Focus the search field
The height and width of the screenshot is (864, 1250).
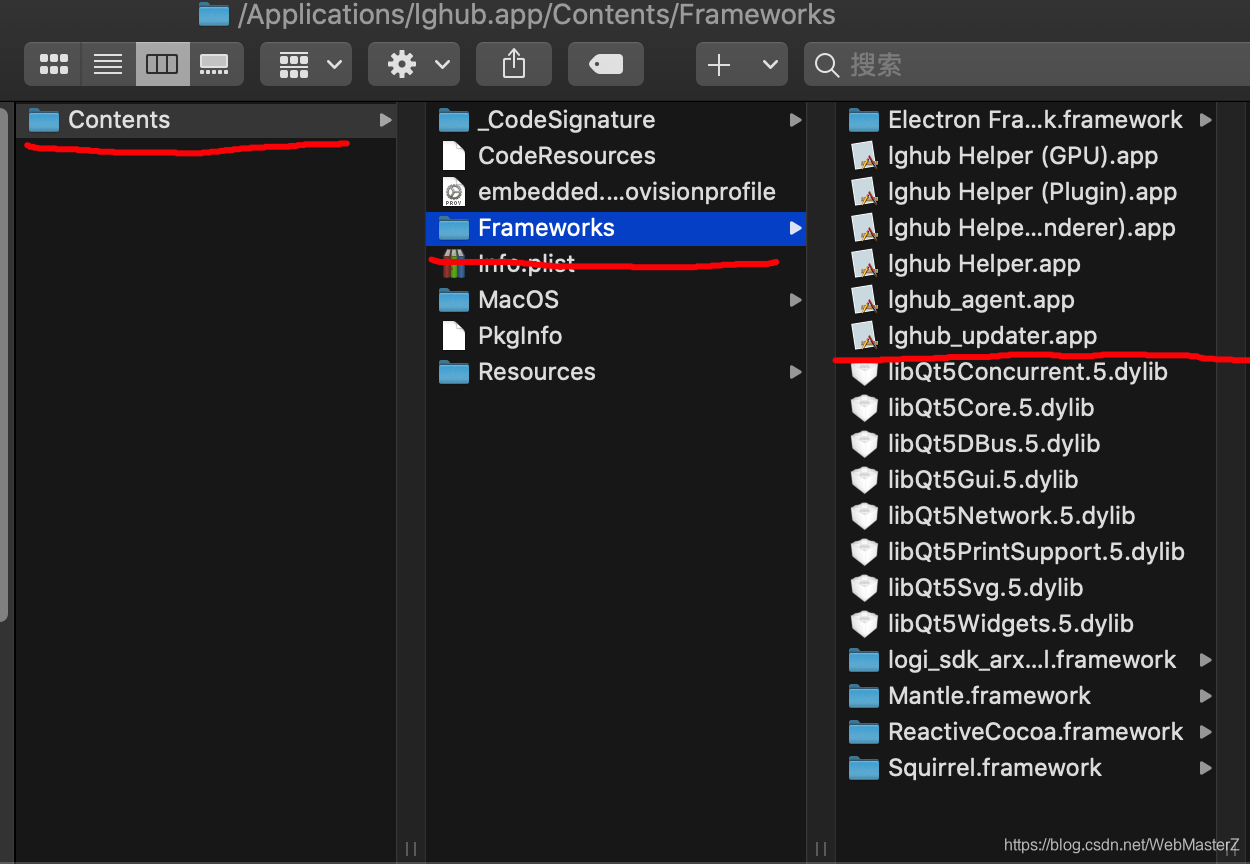tap(1027, 65)
